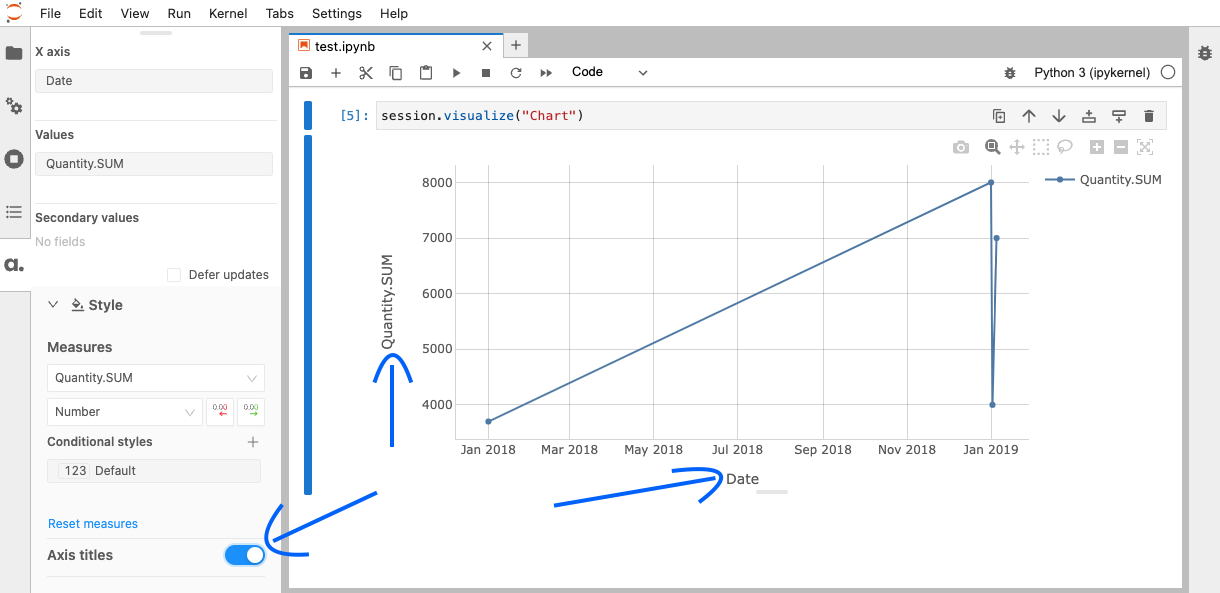
Task: Click the Plotly camera download icon
Action: tap(961, 147)
